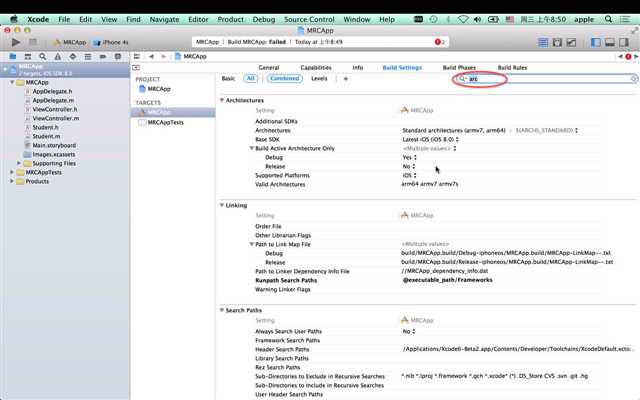This screenshot has height=400, width=640.
Task: Expand the Supporting Files folder
Action: 19,163
